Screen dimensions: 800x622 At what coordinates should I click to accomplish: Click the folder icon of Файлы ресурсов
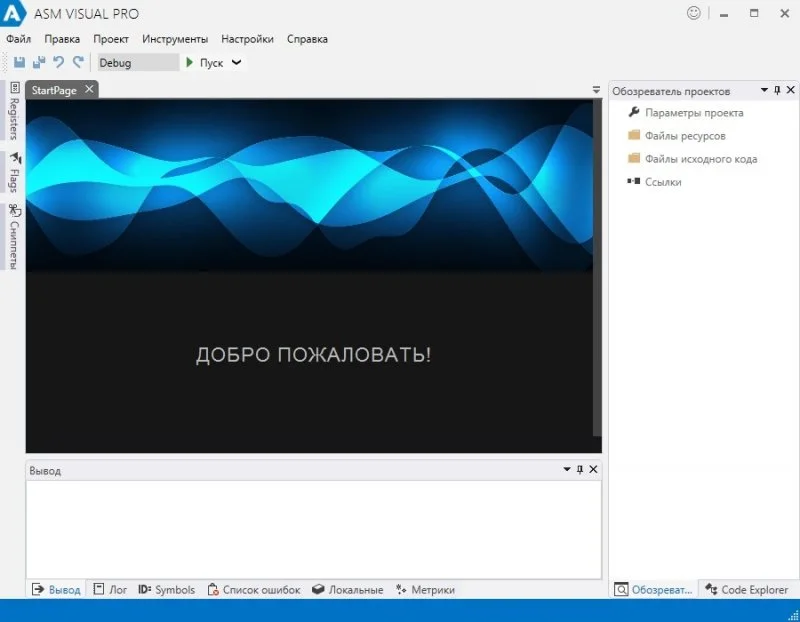click(x=634, y=135)
